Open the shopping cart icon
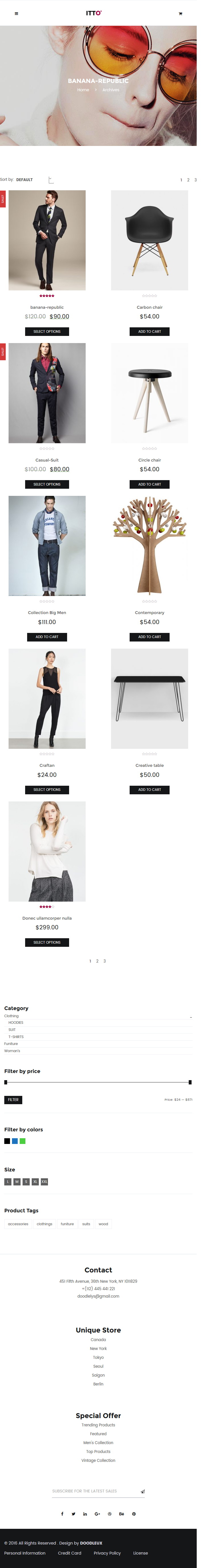This screenshot has height=1568, width=201. 180,13
